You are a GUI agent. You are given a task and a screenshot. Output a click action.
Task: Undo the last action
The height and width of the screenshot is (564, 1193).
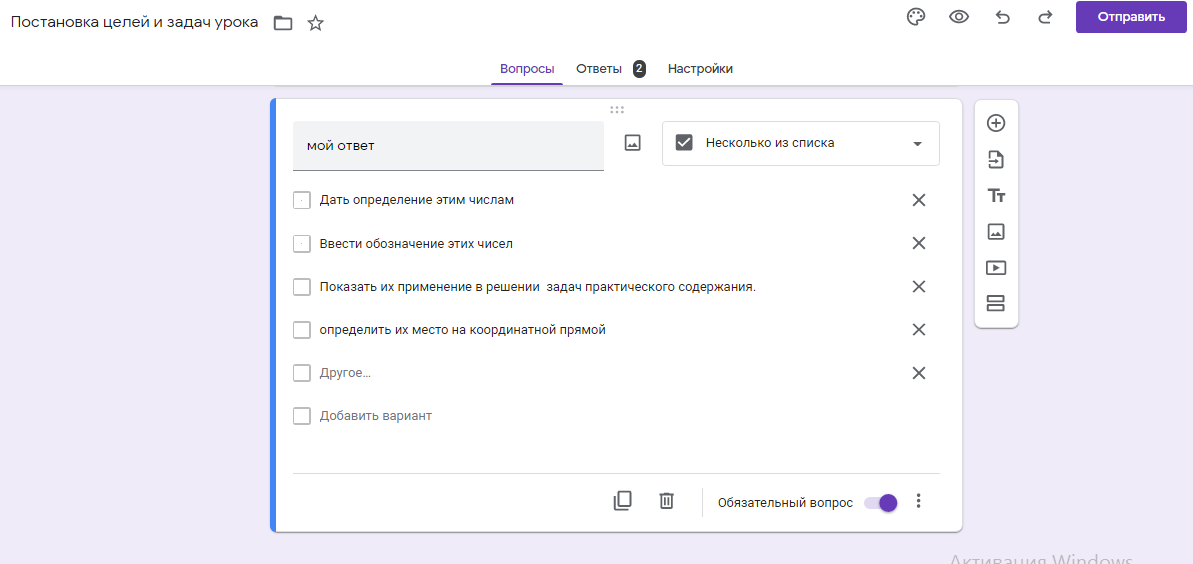[x=1003, y=18]
